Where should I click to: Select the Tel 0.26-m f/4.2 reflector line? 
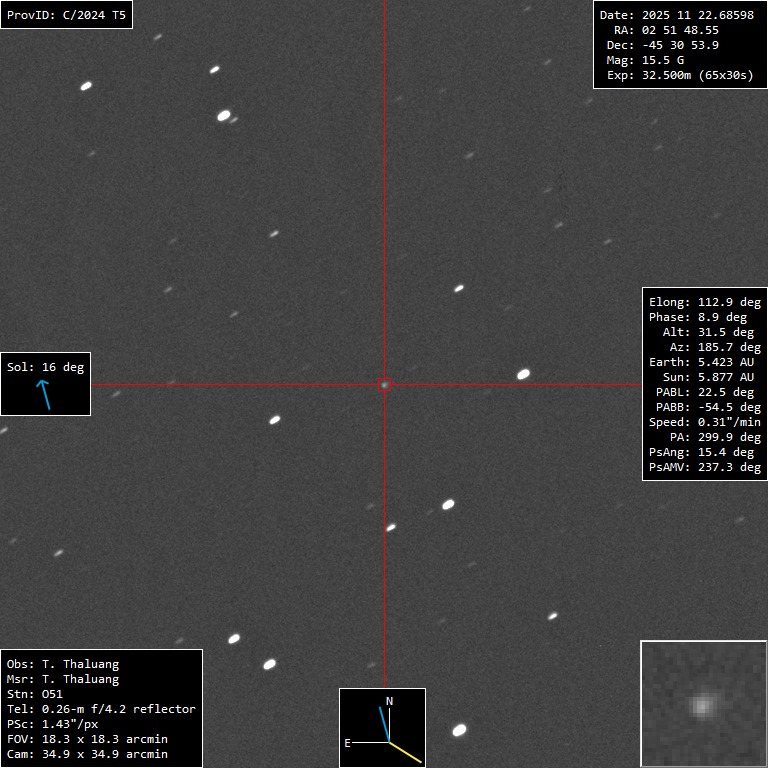click(x=101, y=709)
